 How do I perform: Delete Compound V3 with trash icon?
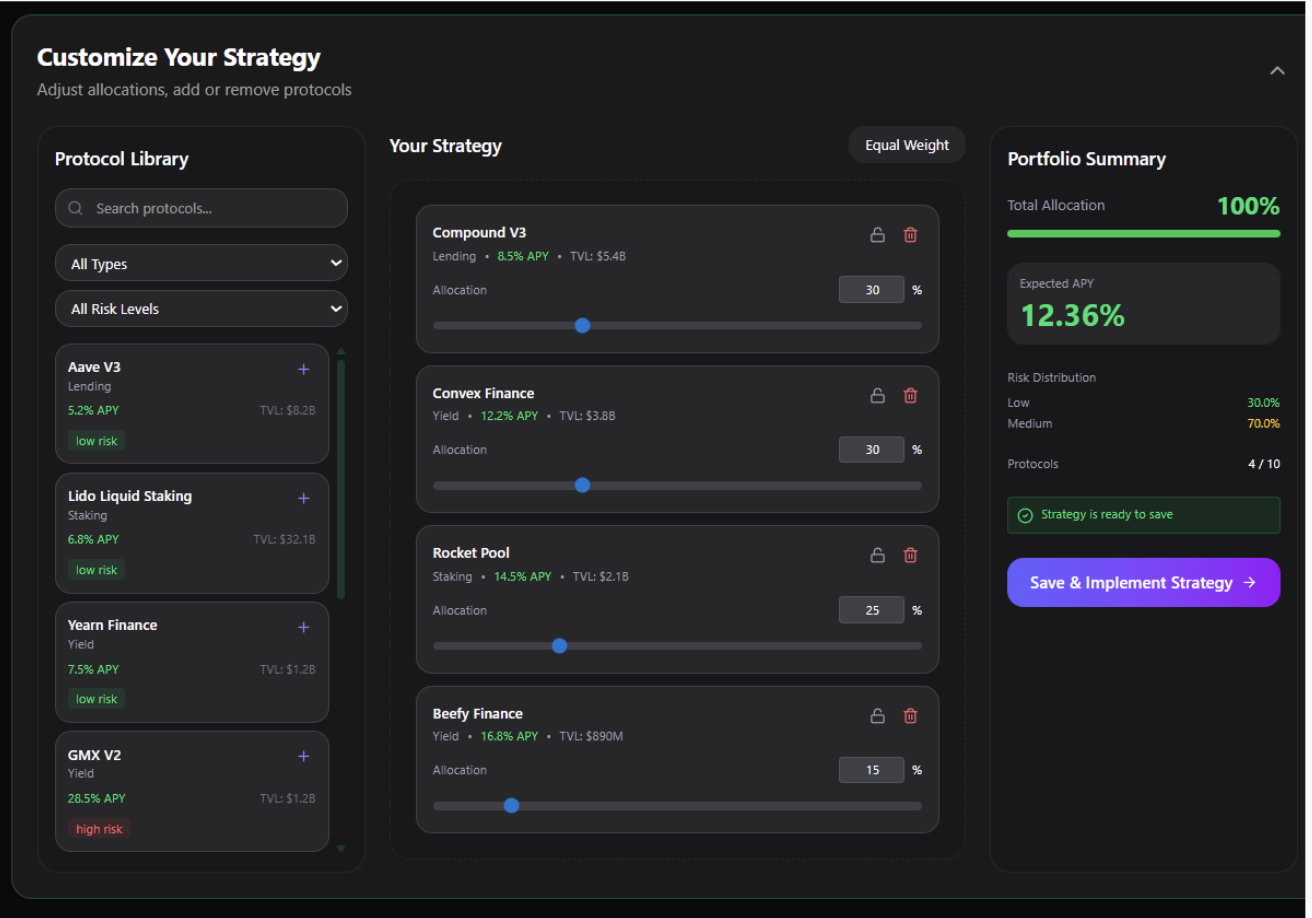point(910,235)
